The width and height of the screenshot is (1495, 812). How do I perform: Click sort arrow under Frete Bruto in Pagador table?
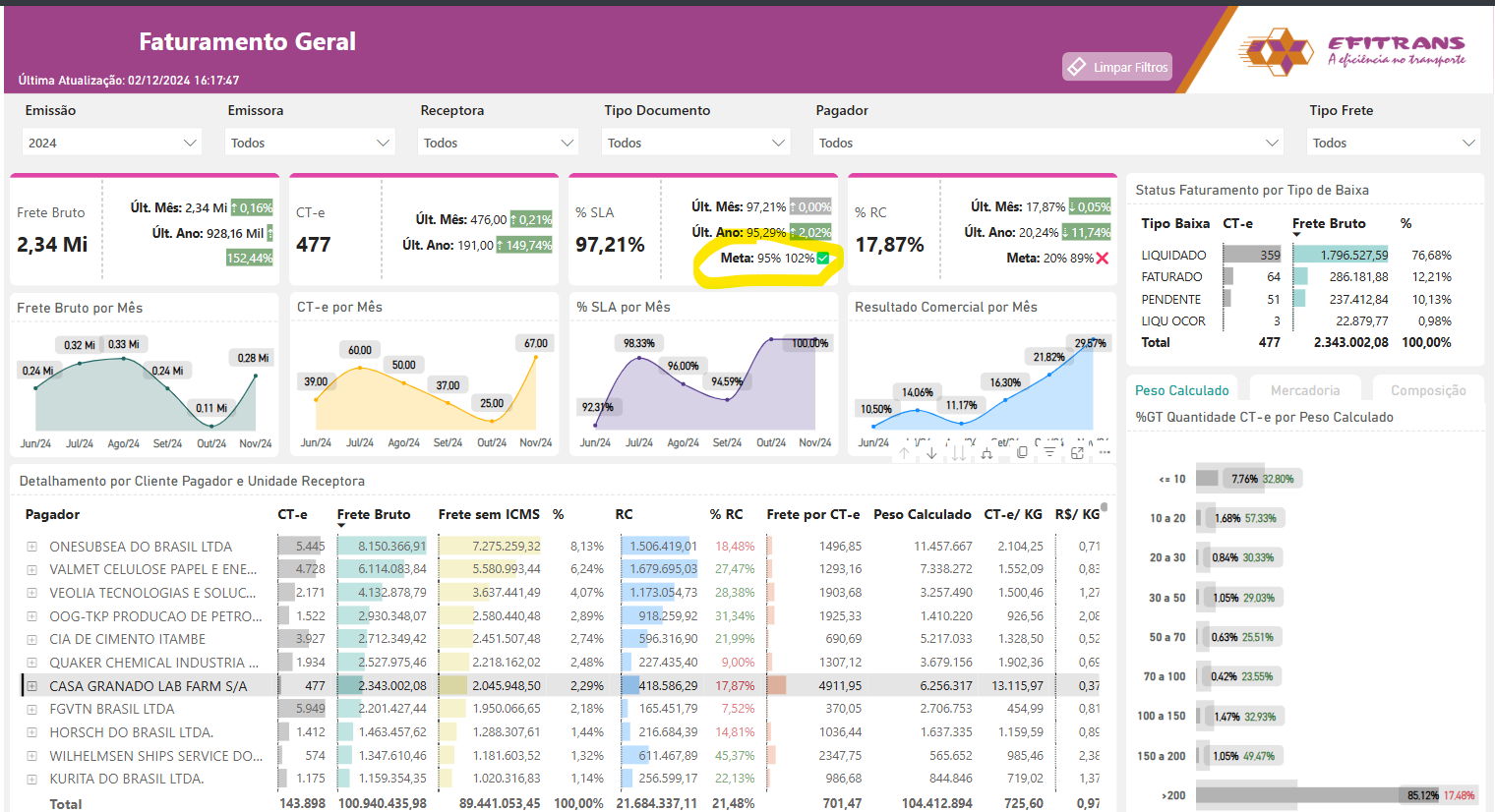pyautogui.click(x=341, y=526)
